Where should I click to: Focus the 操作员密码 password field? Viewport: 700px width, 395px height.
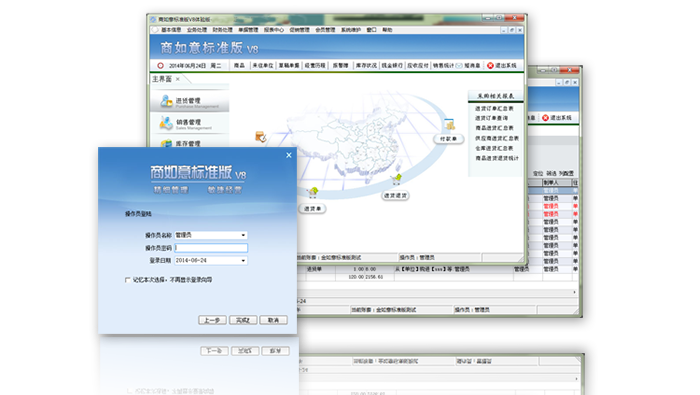pyautogui.click(x=211, y=248)
